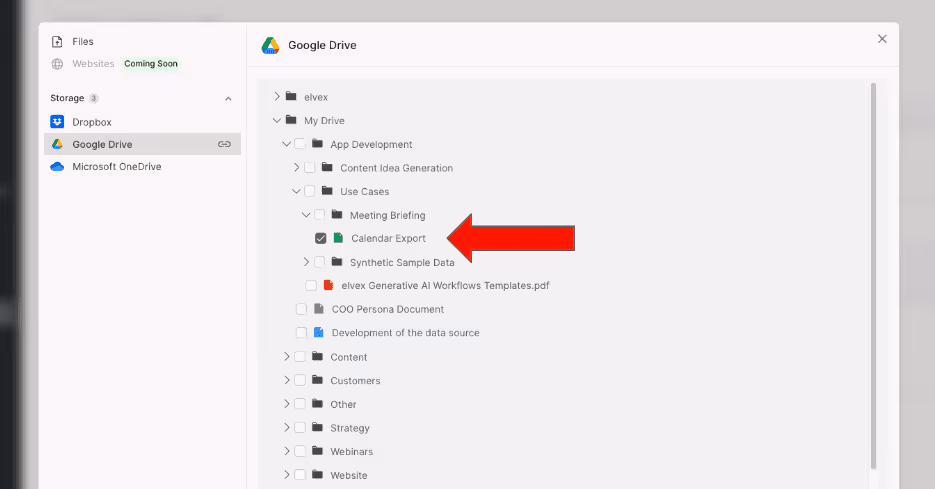Click the My Drive folder icon

click(x=291, y=120)
